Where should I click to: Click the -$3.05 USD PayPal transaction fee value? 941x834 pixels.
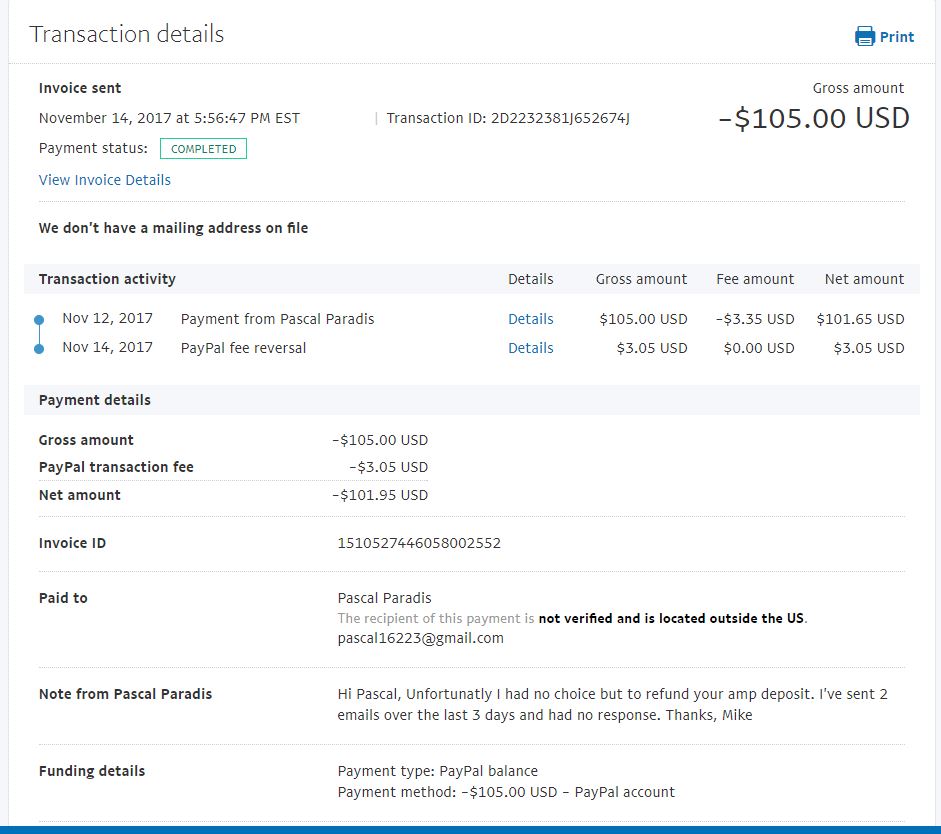(388, 467)
